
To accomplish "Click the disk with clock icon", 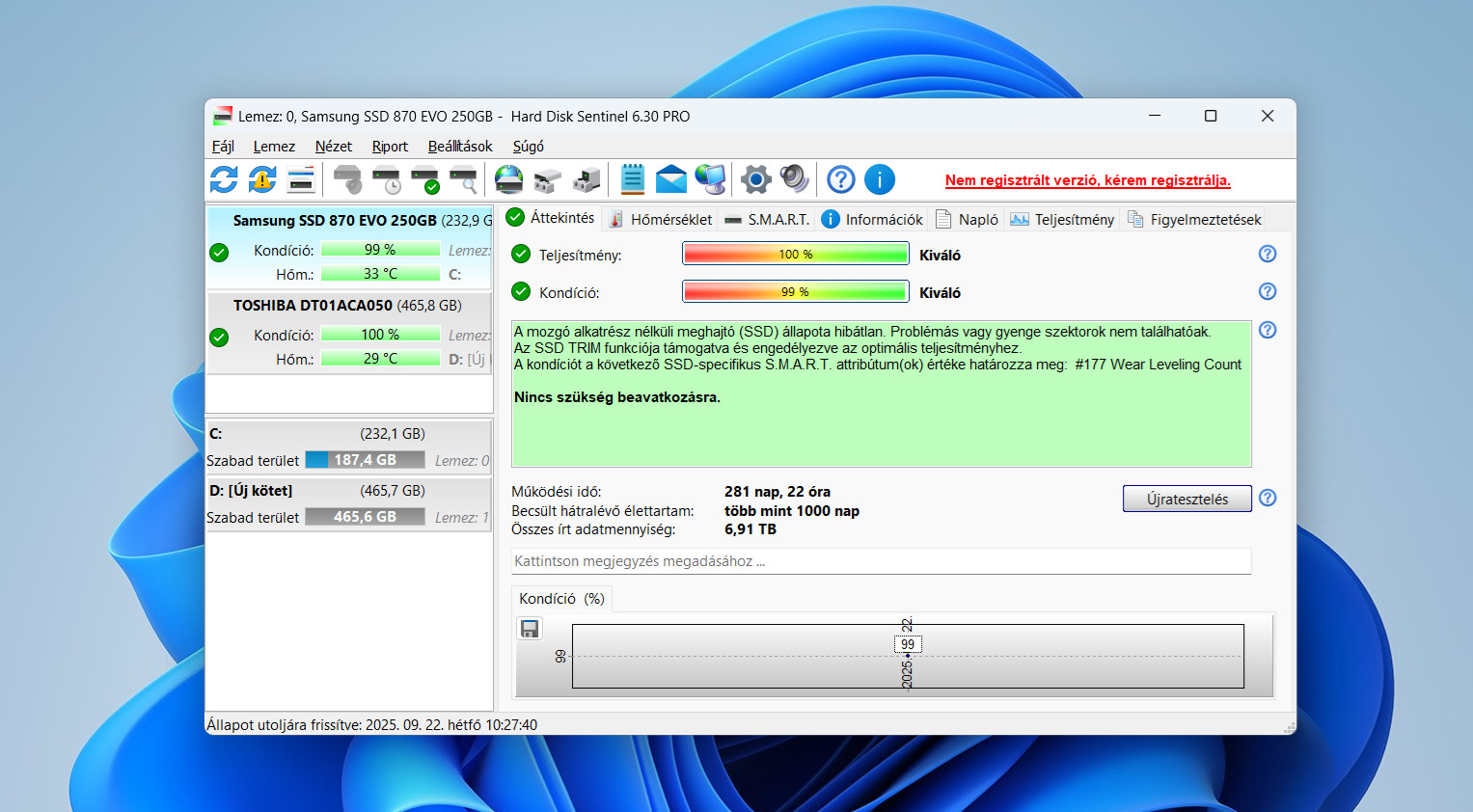I will point(386,179).
